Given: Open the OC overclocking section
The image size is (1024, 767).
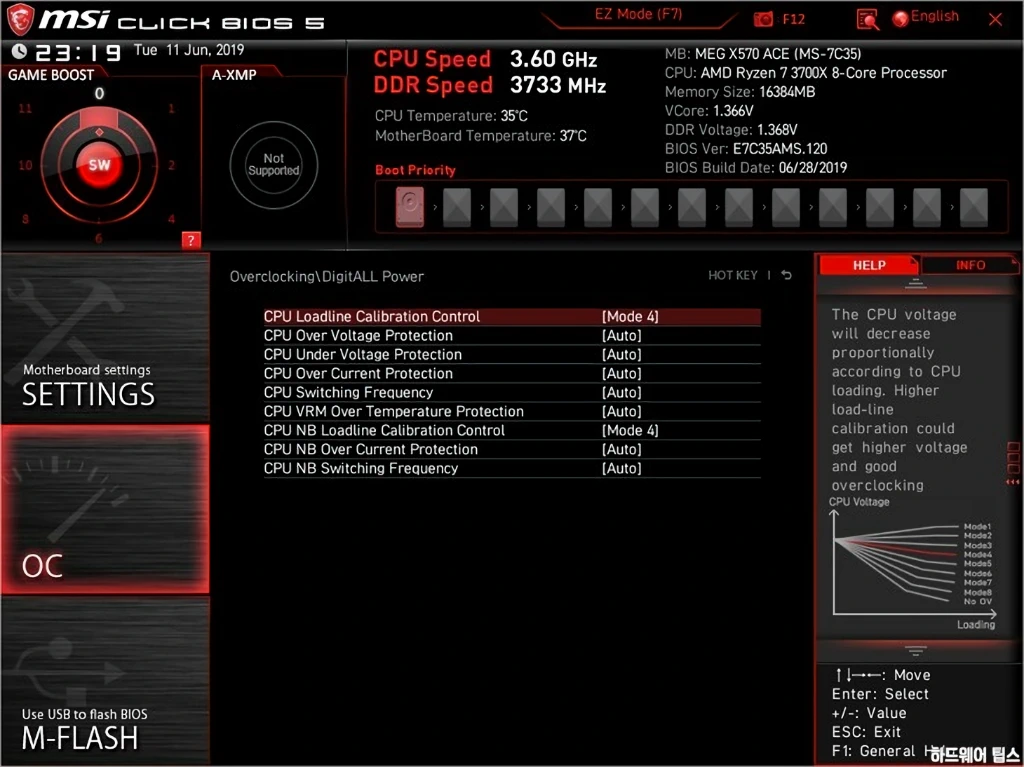Looking at the screenshot, I should pyautogui.click(x=105, y=509).
